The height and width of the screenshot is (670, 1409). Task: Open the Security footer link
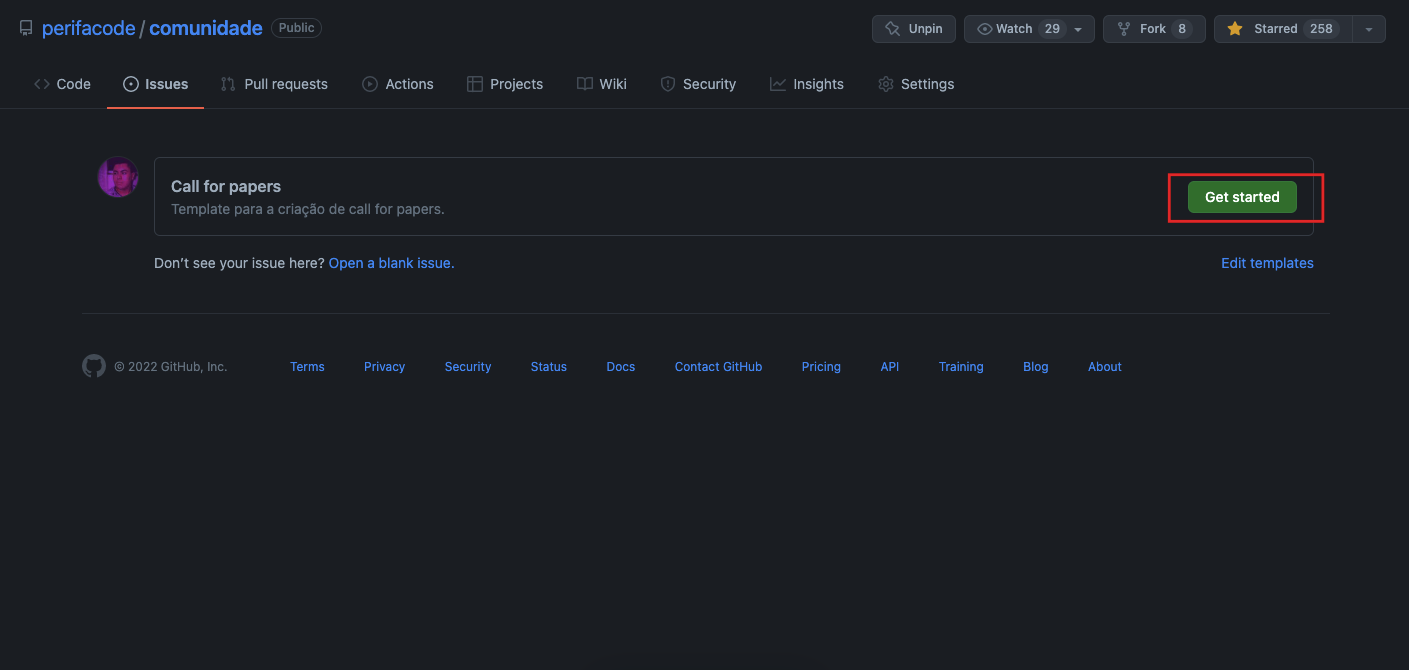(468, 367)
